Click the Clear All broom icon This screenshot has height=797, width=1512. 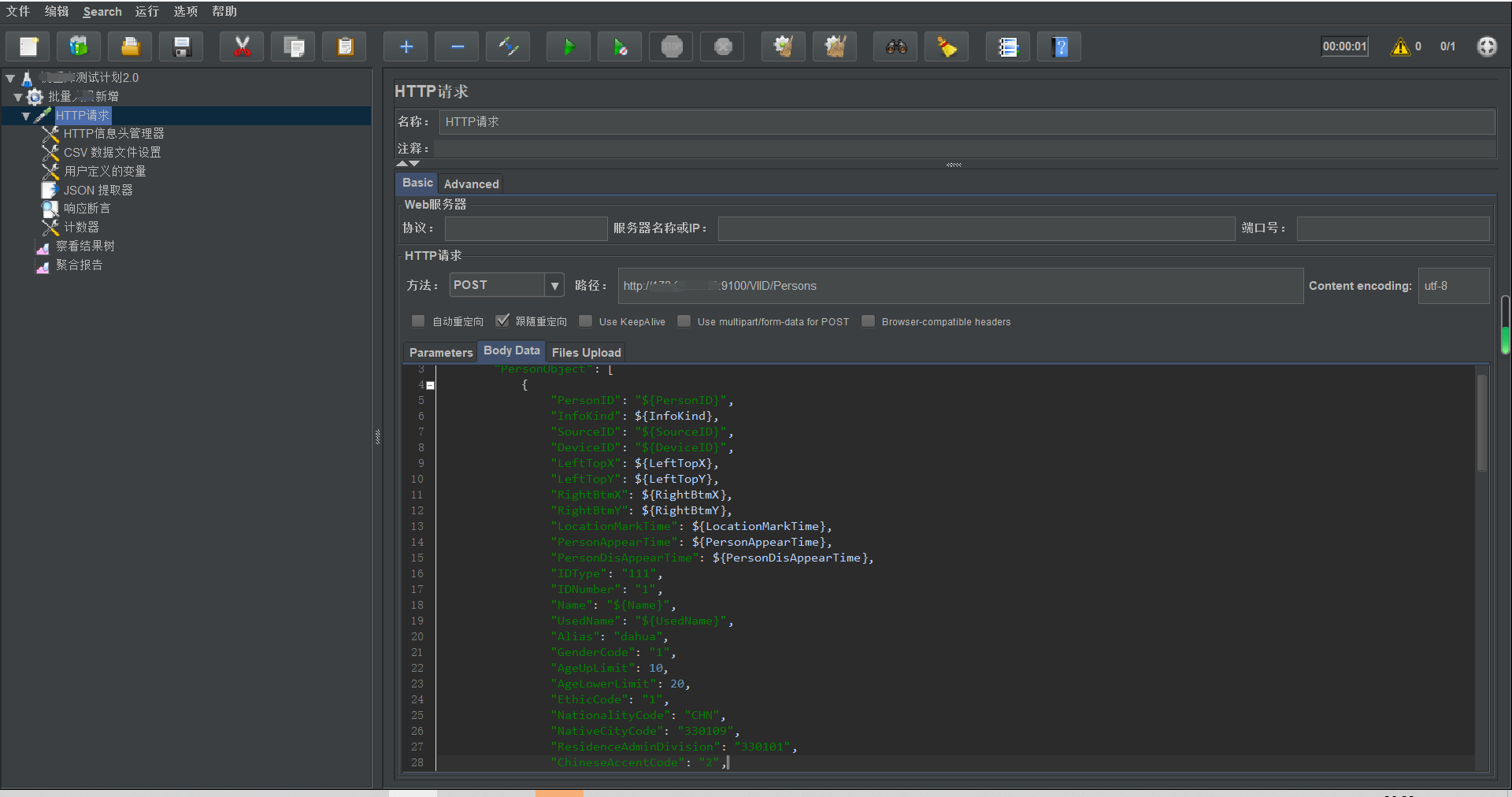pos(835,47)
